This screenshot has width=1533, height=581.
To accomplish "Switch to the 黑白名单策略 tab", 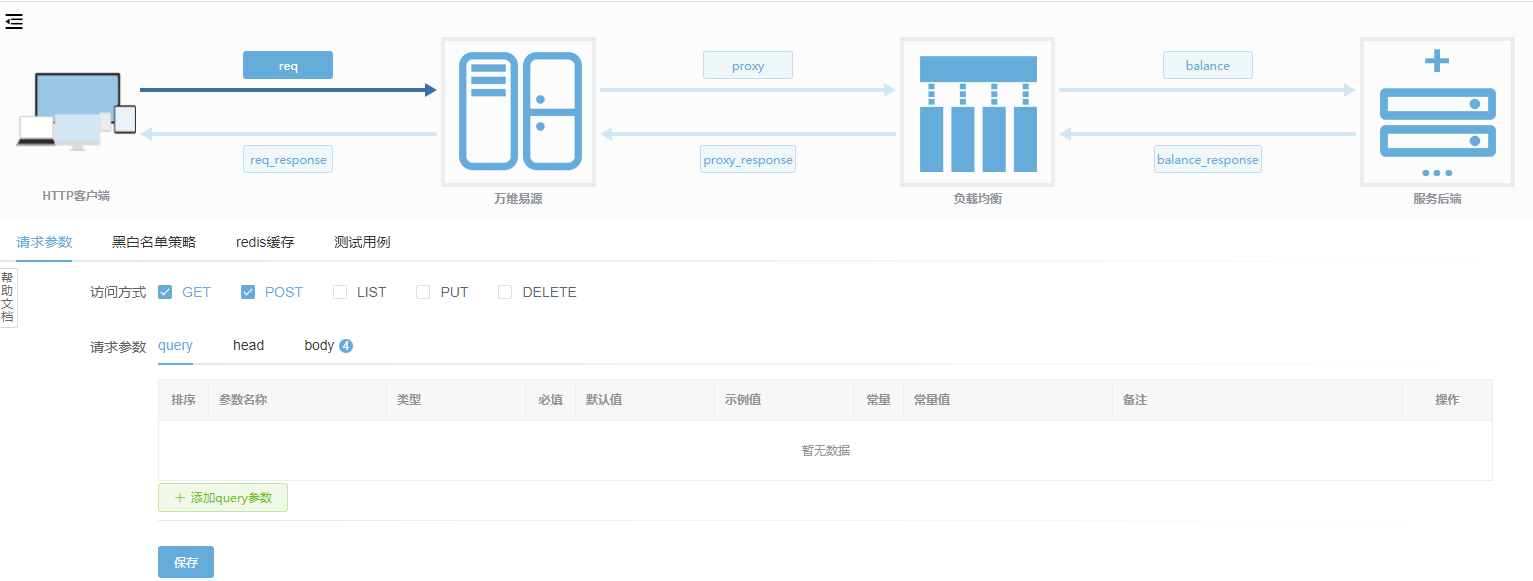I will click(x=154, y=242).
